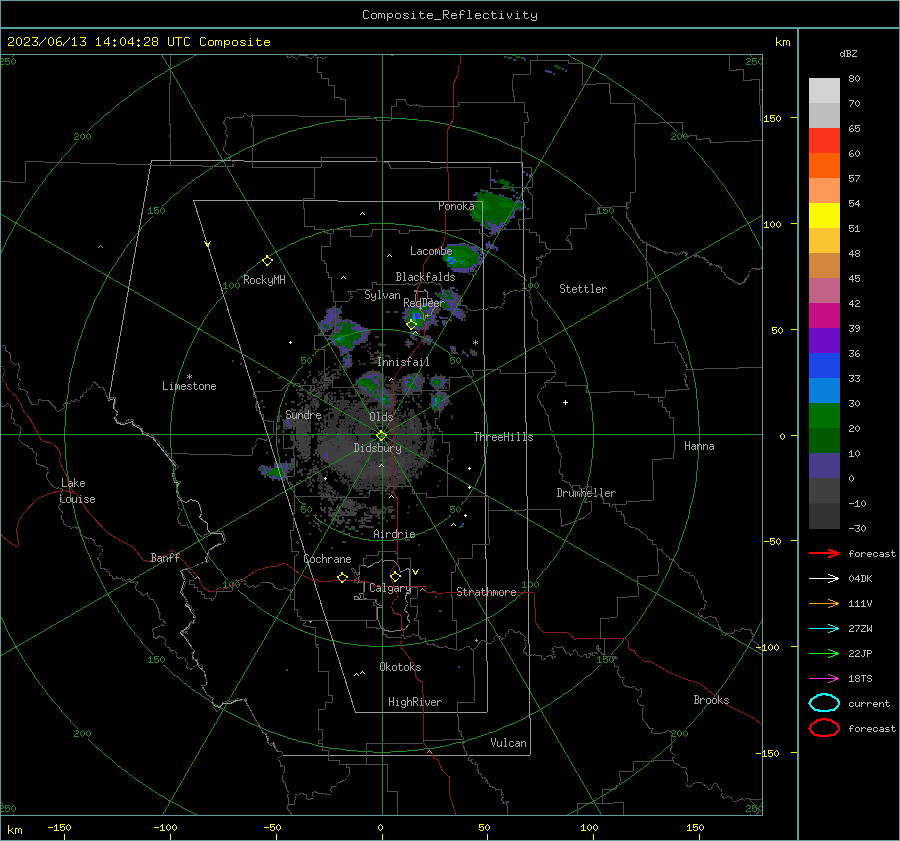Click the Olds city label
Viewport: 900px width, 841px height.
(x=381, y=417)
